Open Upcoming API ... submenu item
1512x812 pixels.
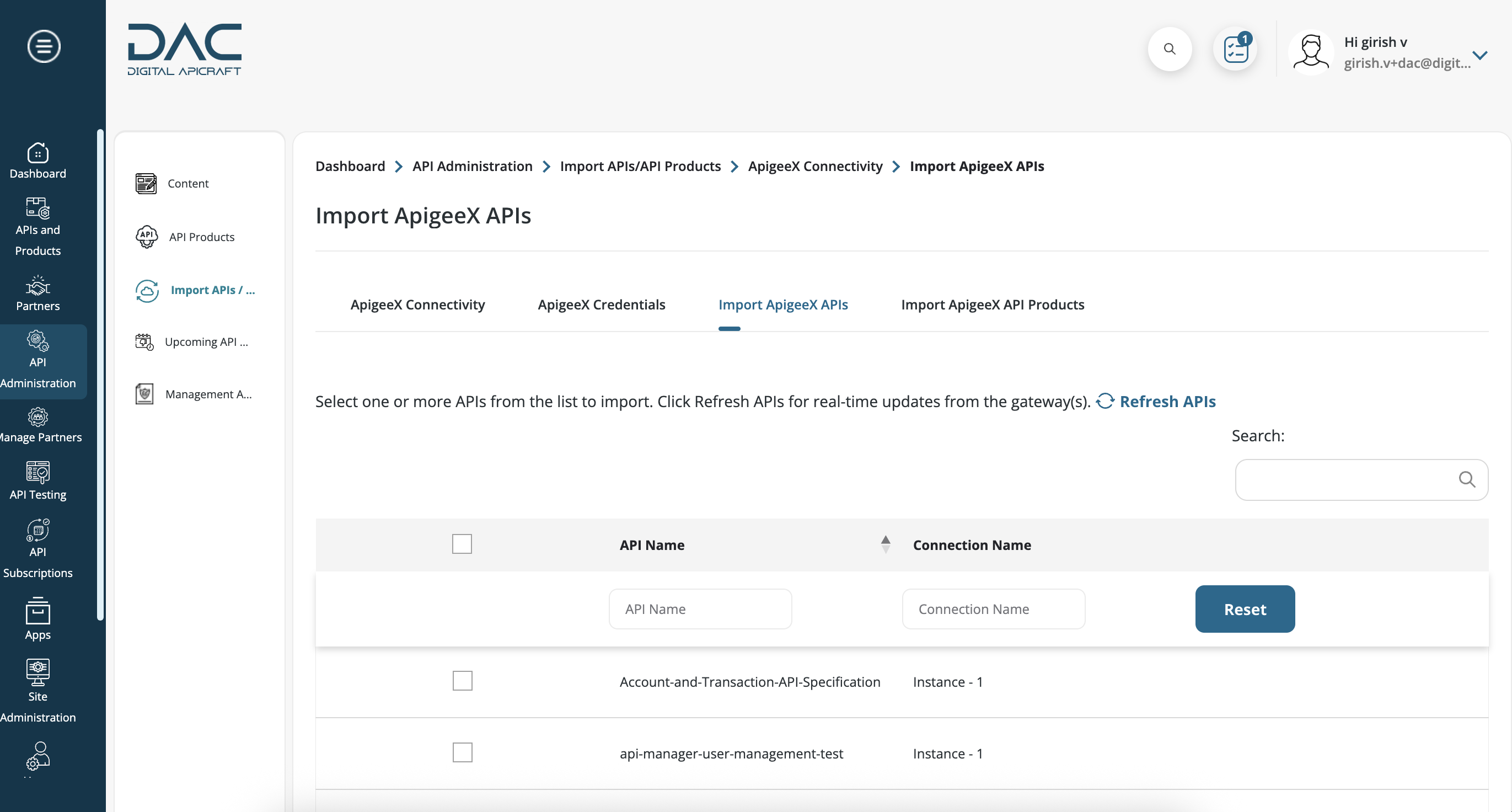pos(192,341)
